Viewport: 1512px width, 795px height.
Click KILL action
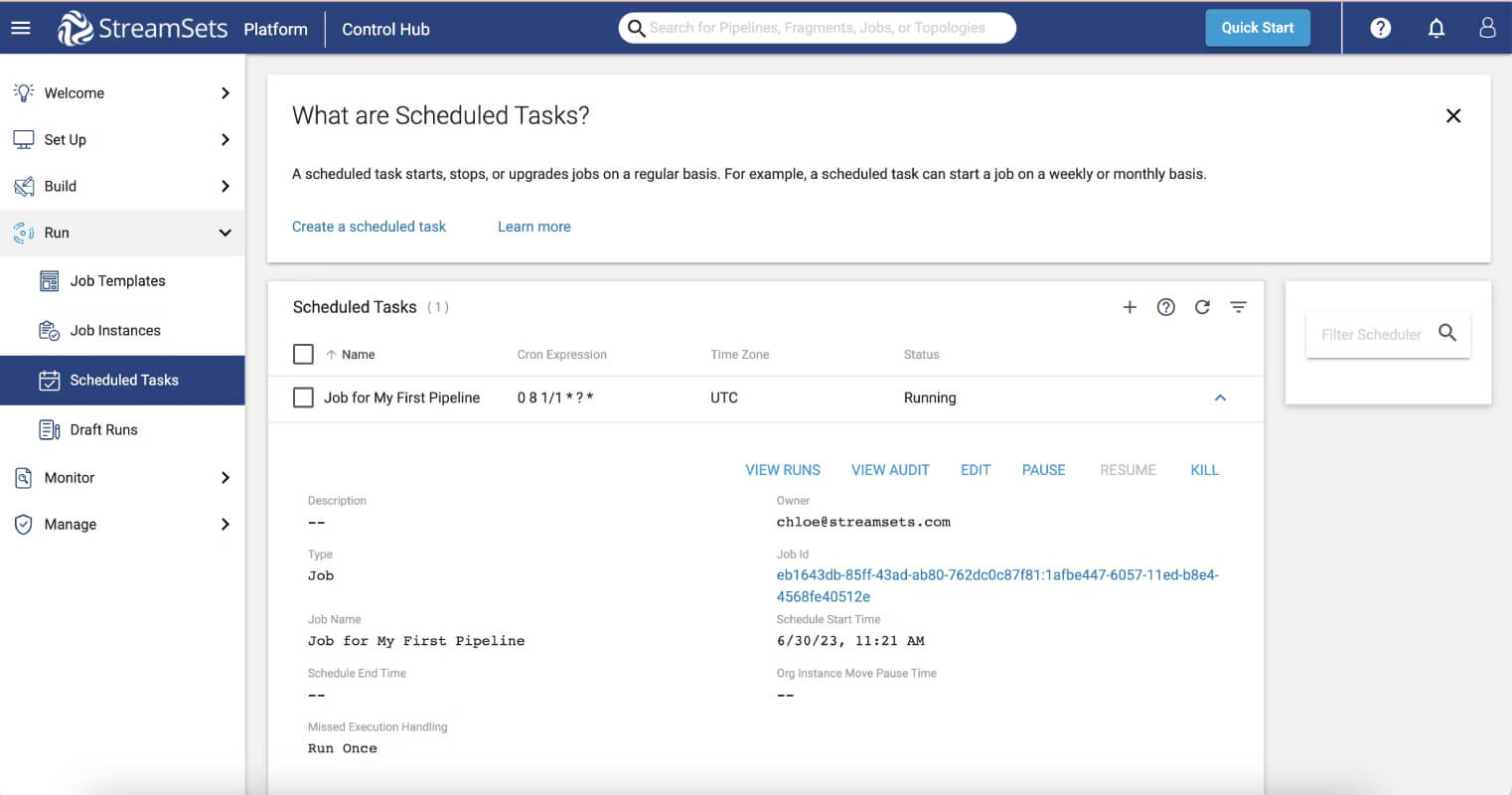(1204, 470)
